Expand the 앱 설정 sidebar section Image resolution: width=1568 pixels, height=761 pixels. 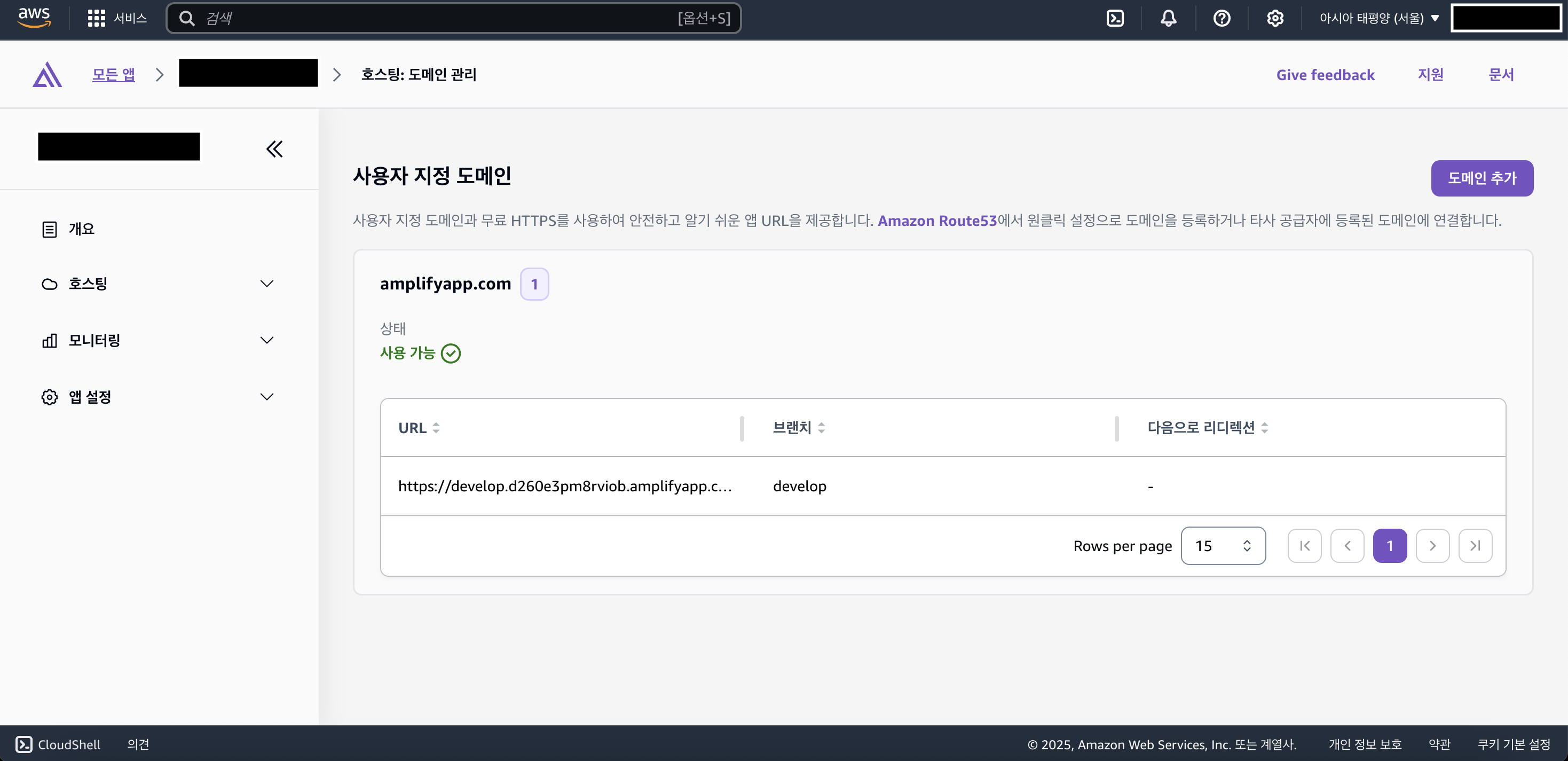pyautogui.click(x=266, y=397)
